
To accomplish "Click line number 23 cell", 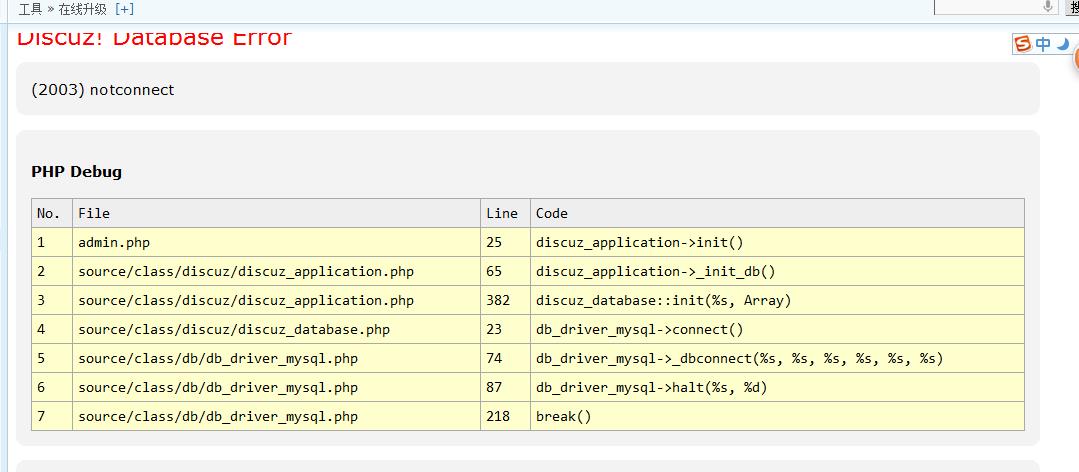I will pyautogui.click(x=505, y=330).
